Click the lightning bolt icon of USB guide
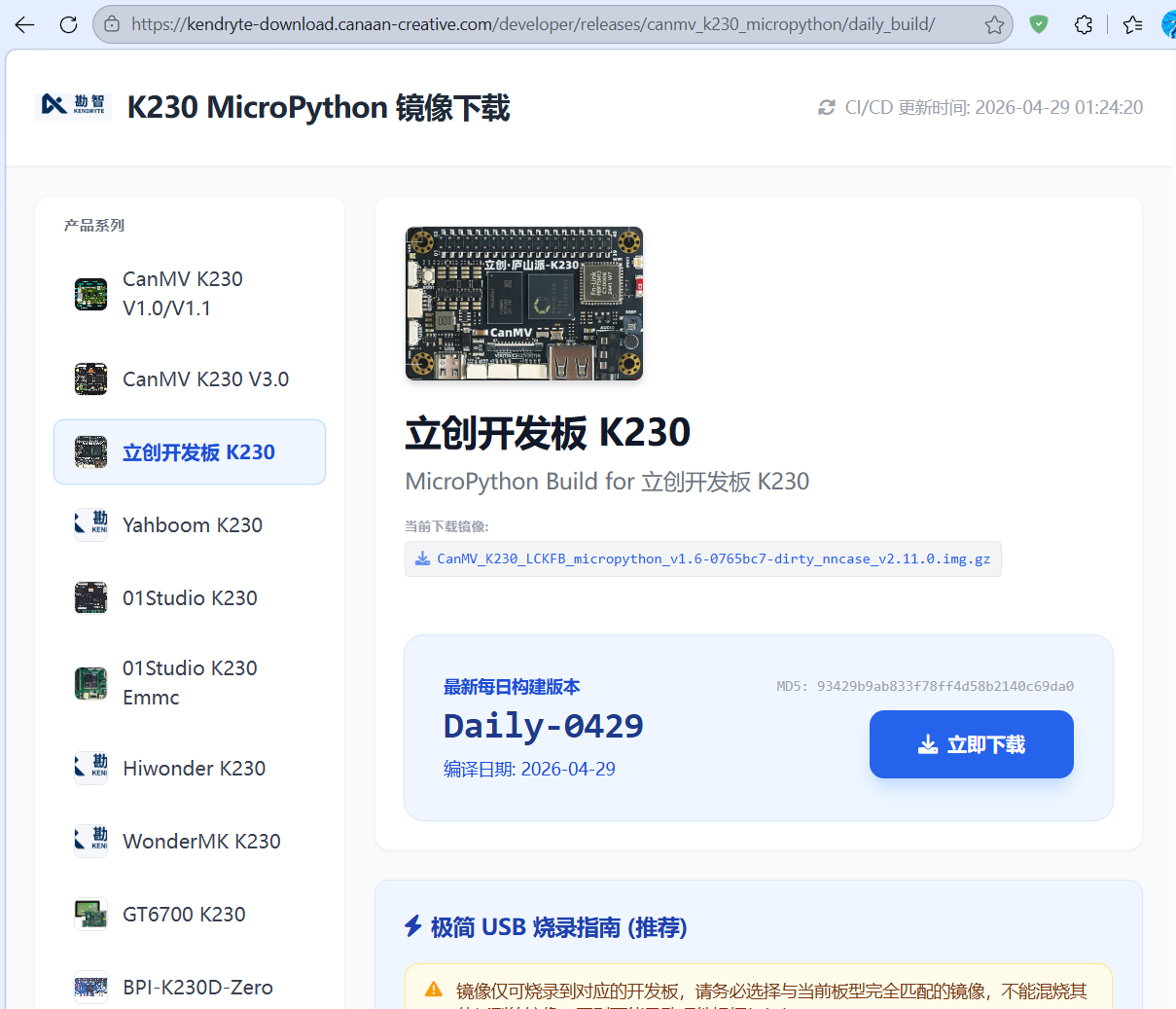 tap(413, 926)
